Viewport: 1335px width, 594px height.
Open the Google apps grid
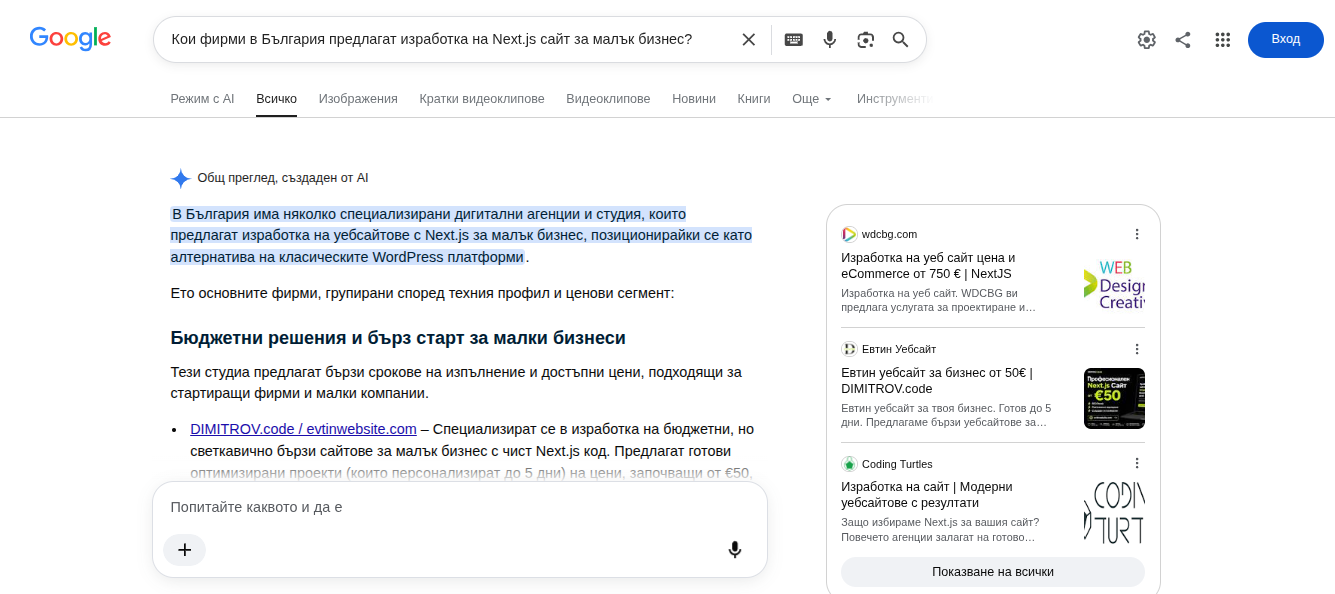pos(1222,40)
